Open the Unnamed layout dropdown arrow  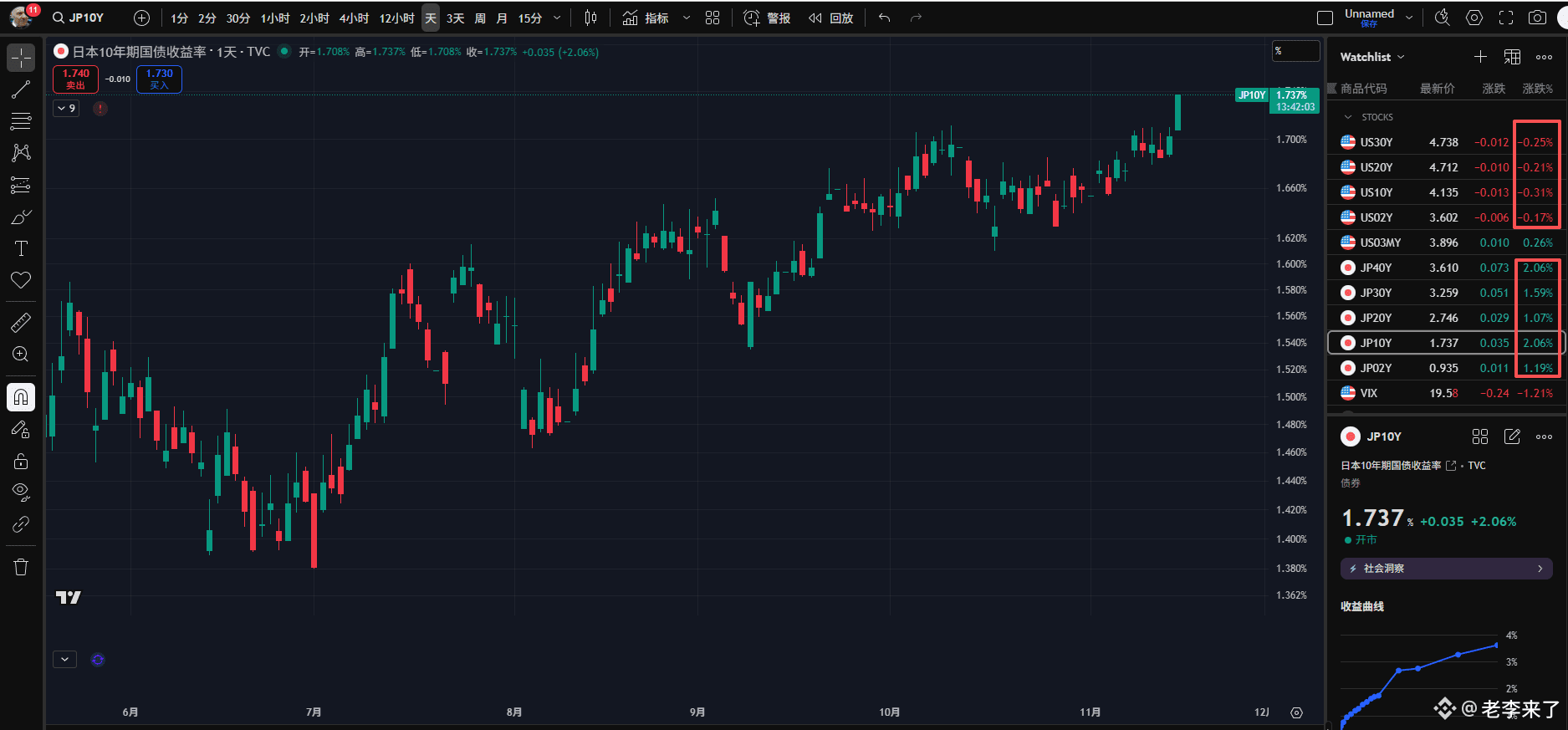[1409, 18]
